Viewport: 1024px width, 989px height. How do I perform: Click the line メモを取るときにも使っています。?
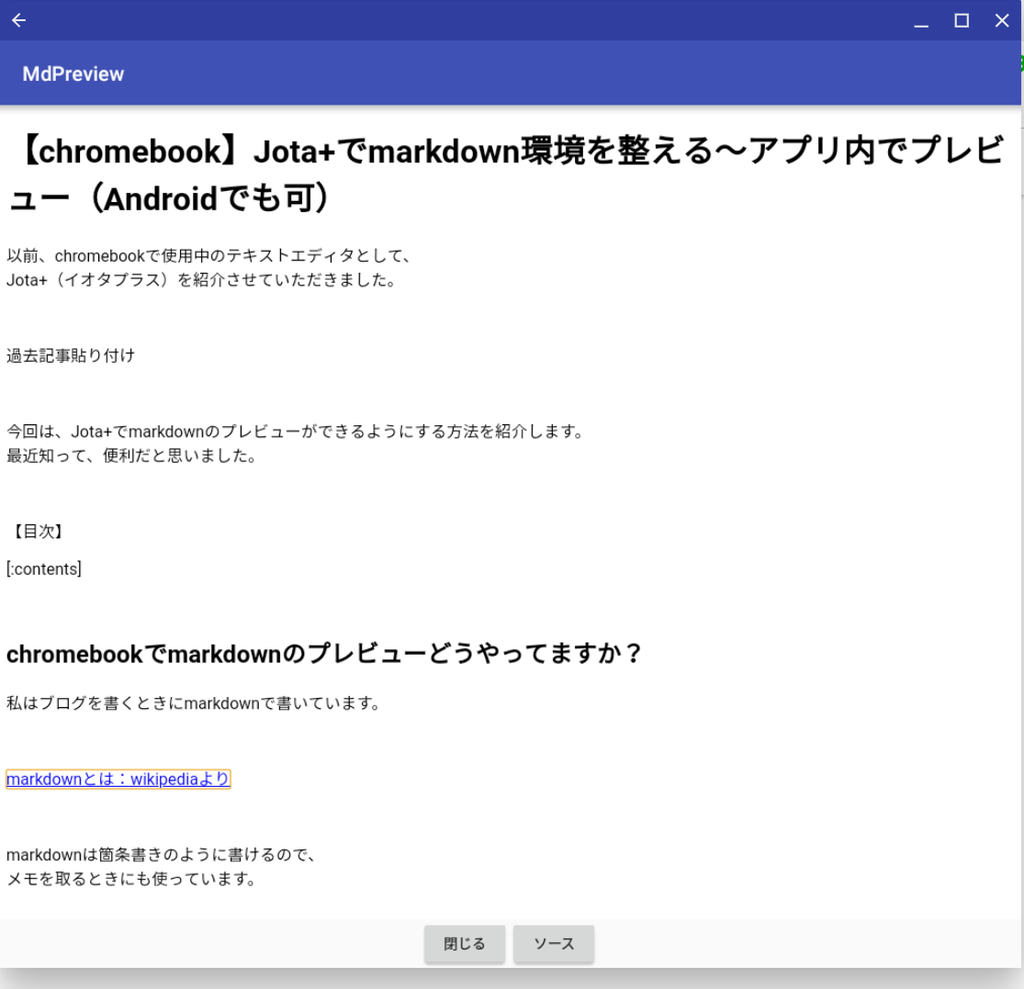tap(131, 879)
